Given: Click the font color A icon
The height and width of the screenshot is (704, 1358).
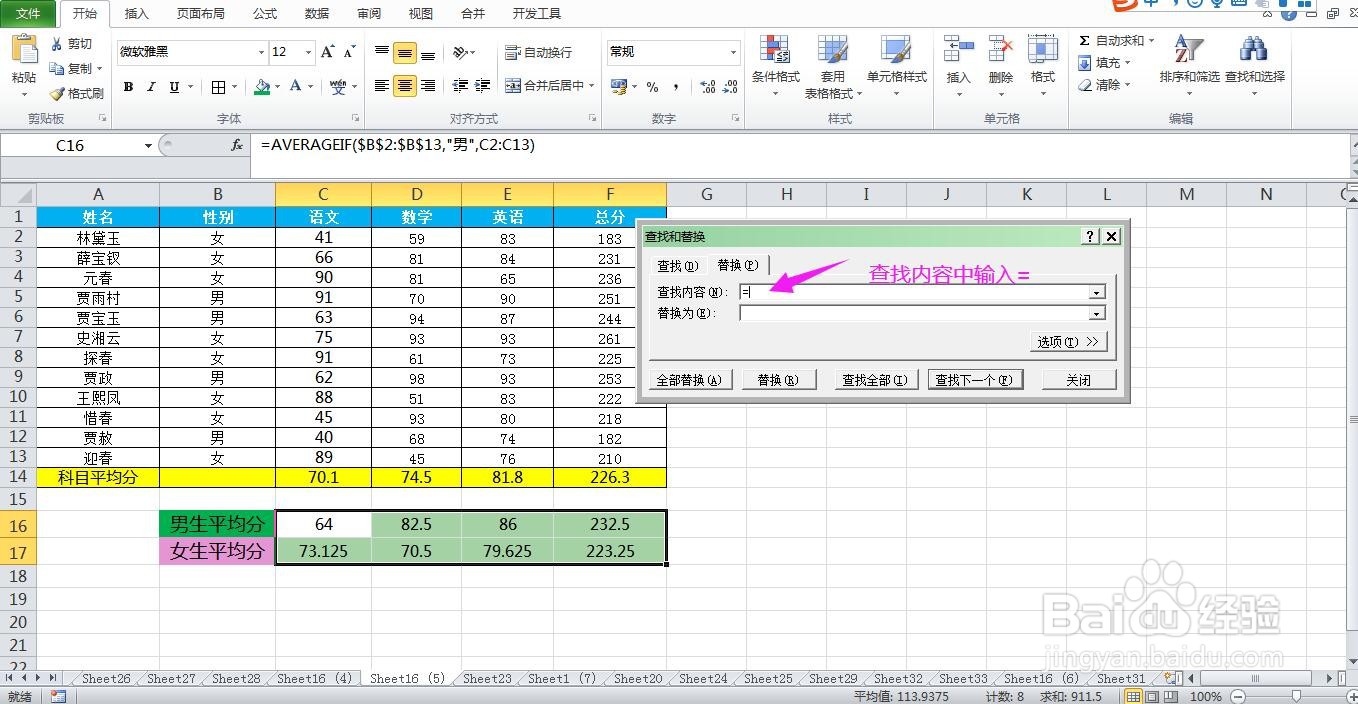Looking at the screenshot, I should [296, 87].
